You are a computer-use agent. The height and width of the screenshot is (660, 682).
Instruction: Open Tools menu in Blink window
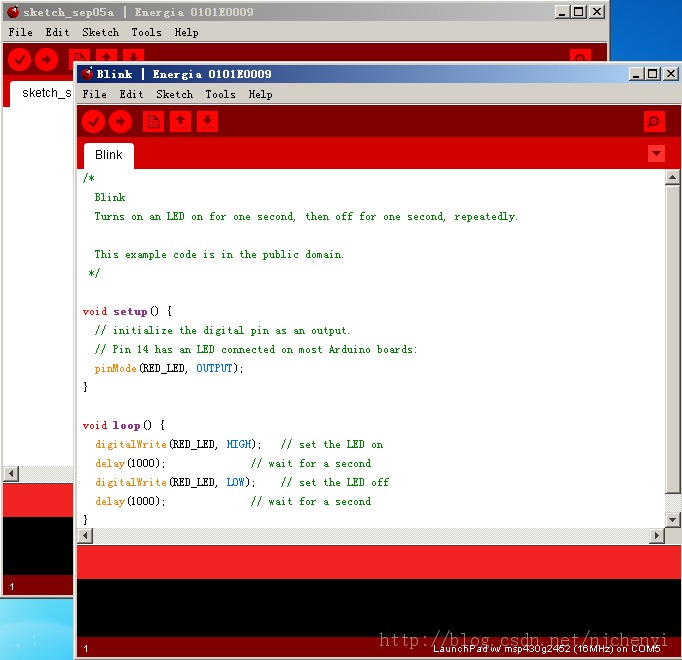(220, 94)
